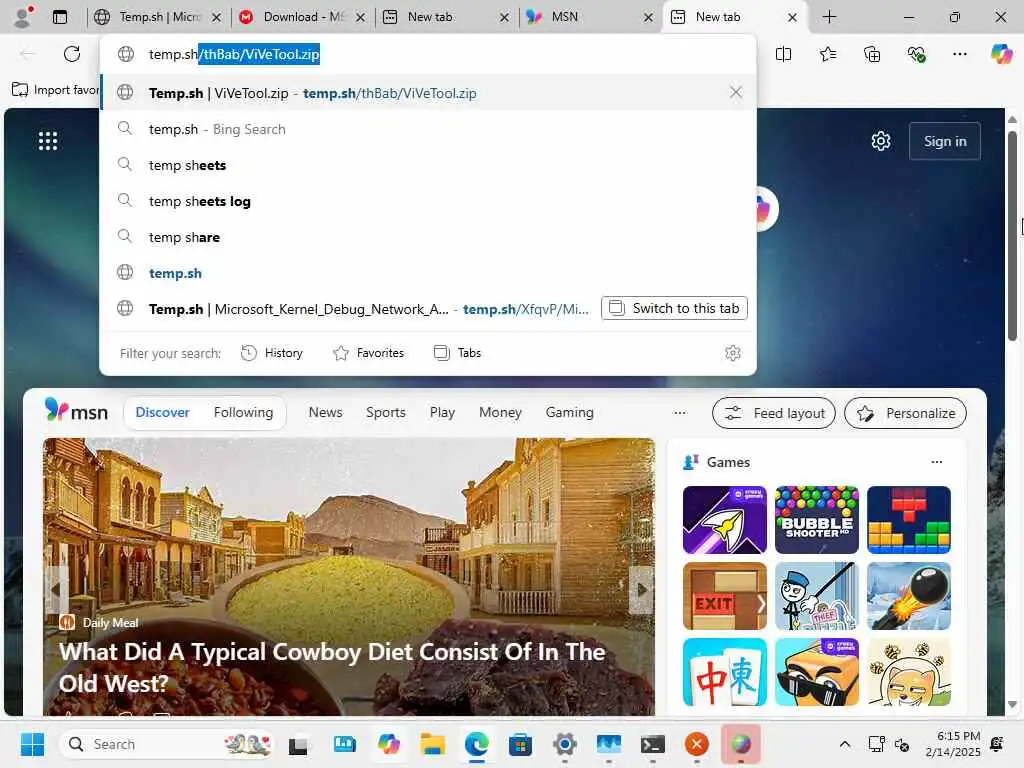Click the page vertical scrollbar thumb
Screen dimensions: 1024x768
pos(1012,235)
